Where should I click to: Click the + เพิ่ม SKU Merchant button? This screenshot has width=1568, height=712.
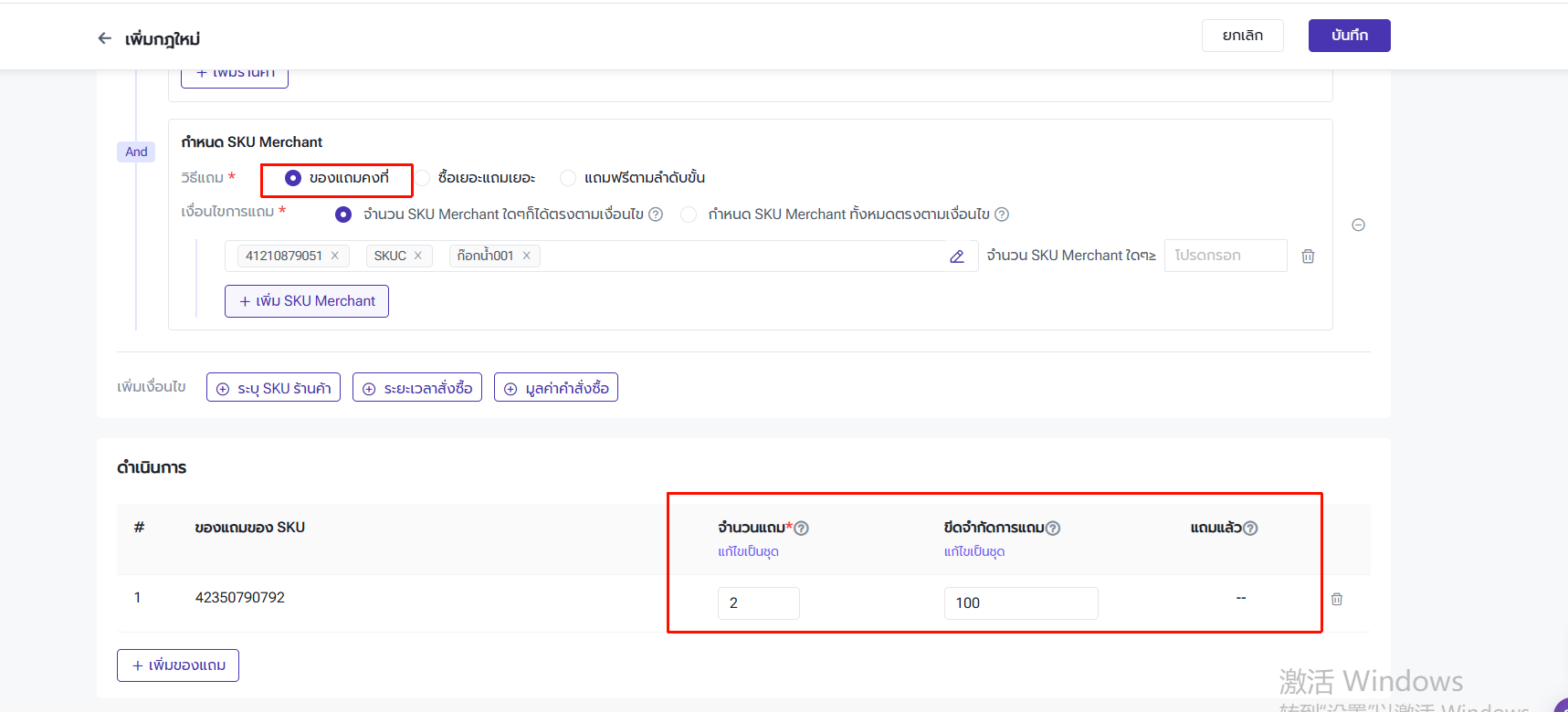pyautogui.click(x=307, y=301)
